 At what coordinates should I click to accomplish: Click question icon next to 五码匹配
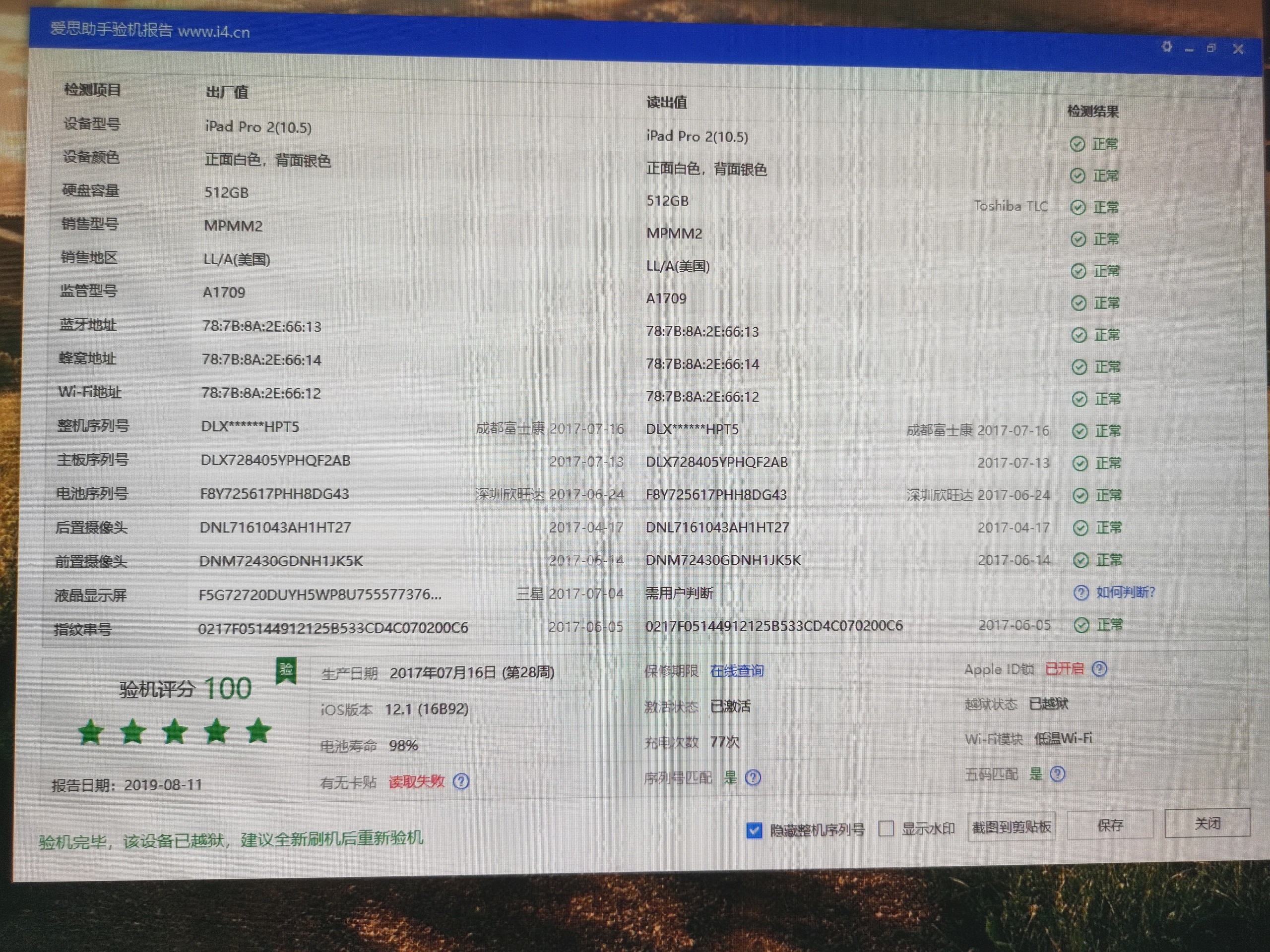point(1058,774)
